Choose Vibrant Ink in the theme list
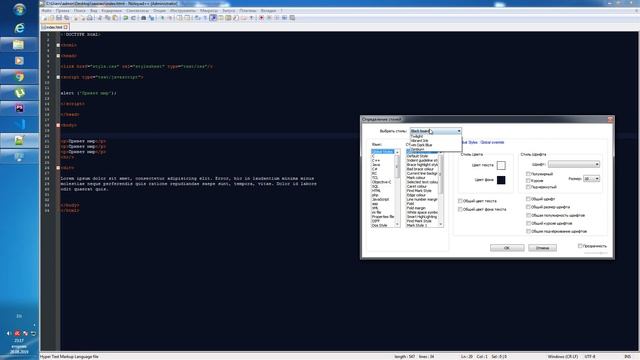 pos(420,140)
